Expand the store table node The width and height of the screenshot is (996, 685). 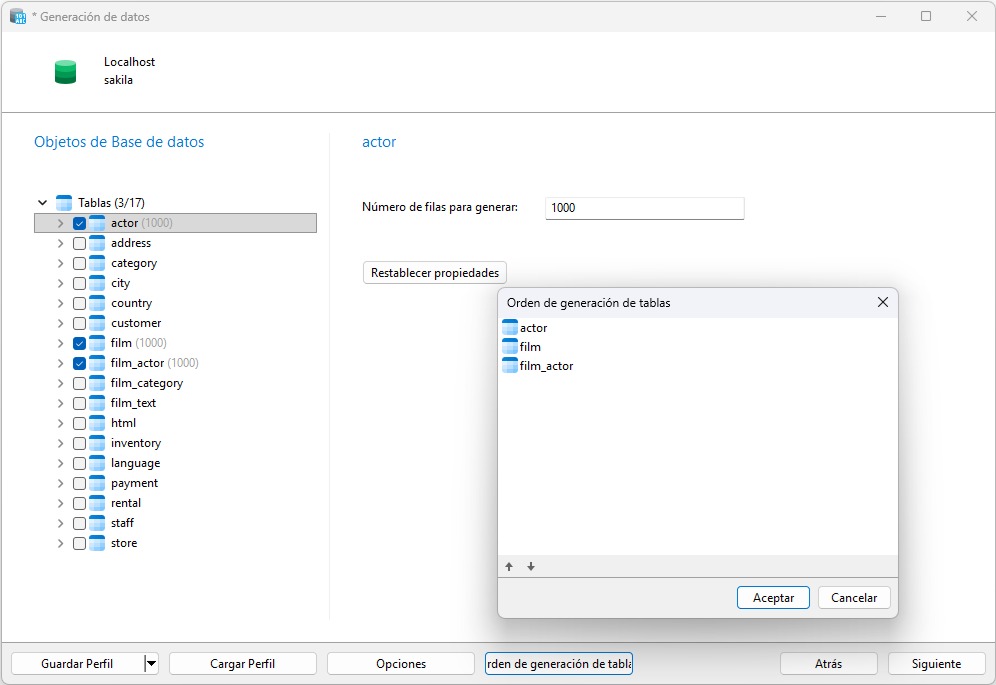click(60, 543)
